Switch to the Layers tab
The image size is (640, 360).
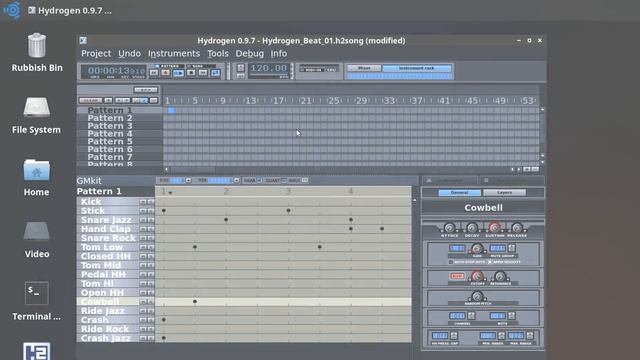(x=504, y=193)
